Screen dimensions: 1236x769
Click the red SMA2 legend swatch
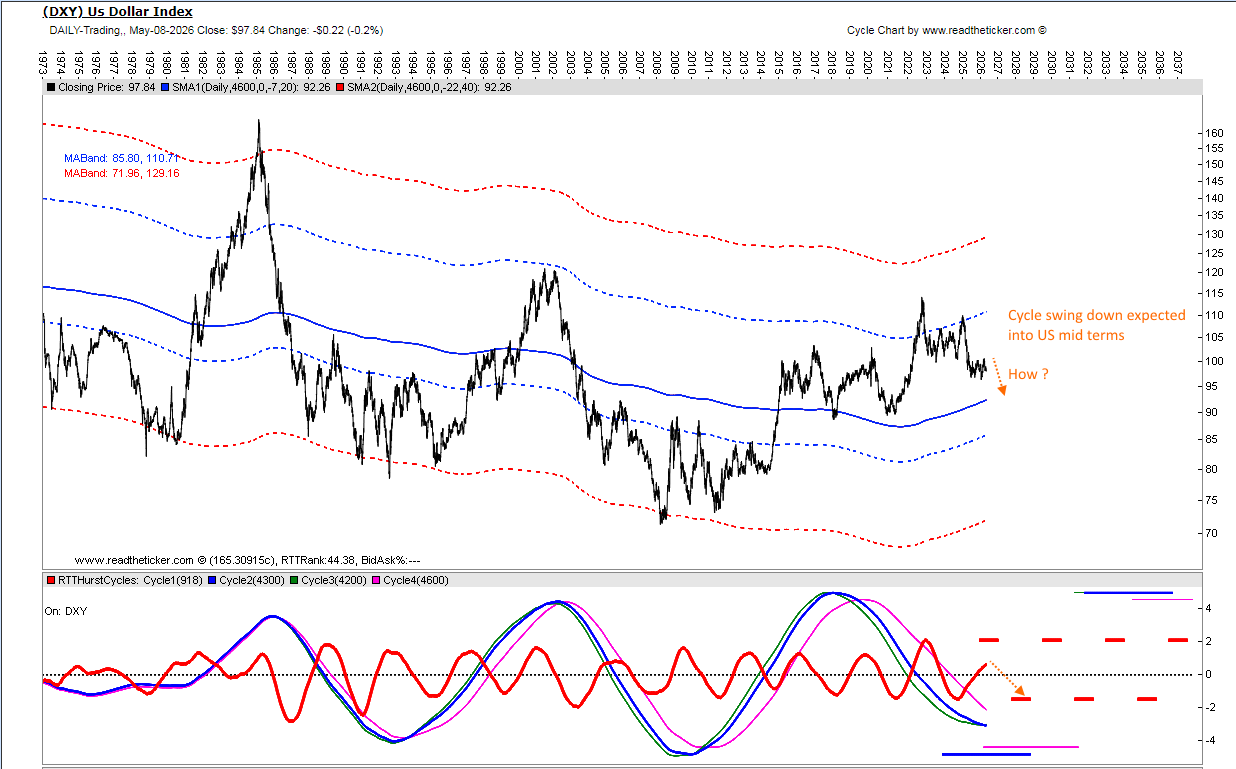(x=339, y=88)
